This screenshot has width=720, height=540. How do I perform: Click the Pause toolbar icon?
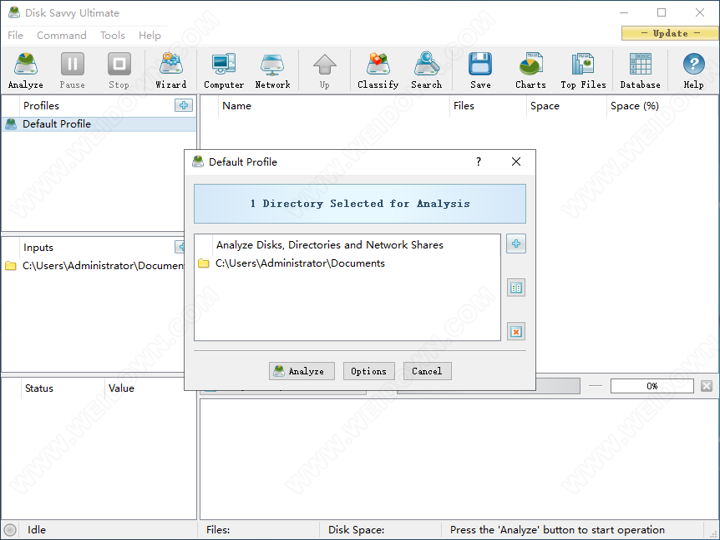72,70
